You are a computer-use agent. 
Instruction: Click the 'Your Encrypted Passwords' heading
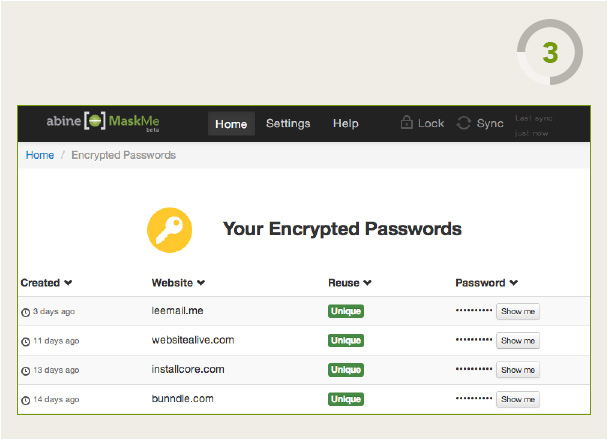point(342,229)
